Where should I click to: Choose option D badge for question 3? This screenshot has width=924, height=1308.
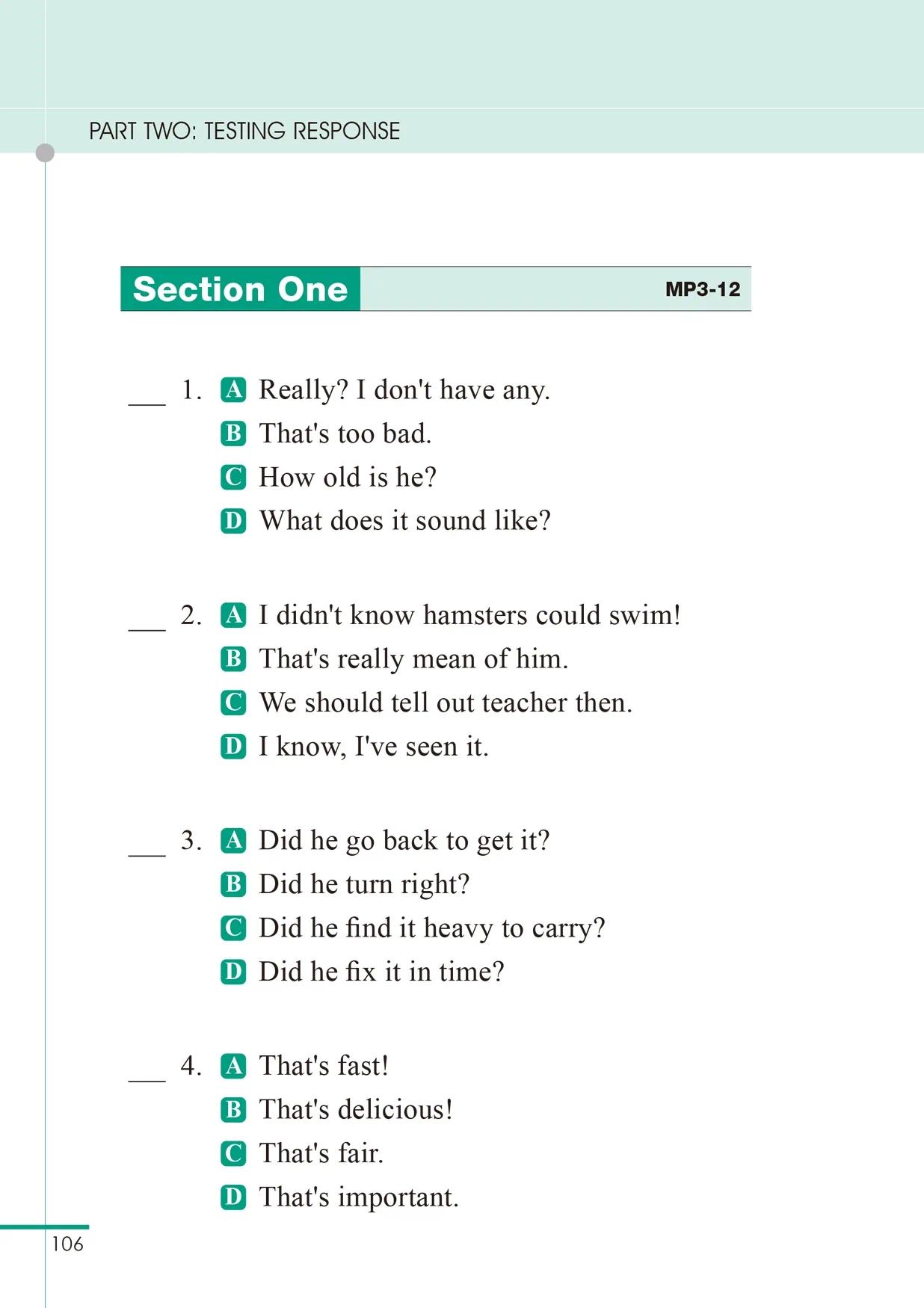233,971
